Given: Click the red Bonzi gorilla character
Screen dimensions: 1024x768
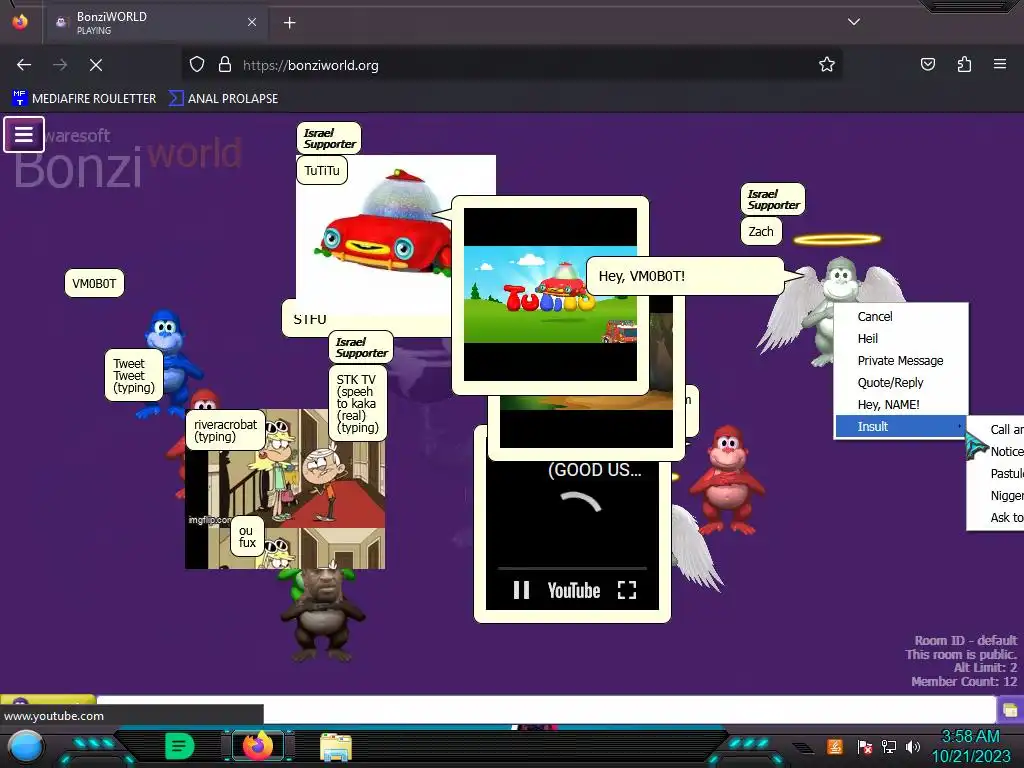Looking at the screenshot, I should (x=727, y=479).
